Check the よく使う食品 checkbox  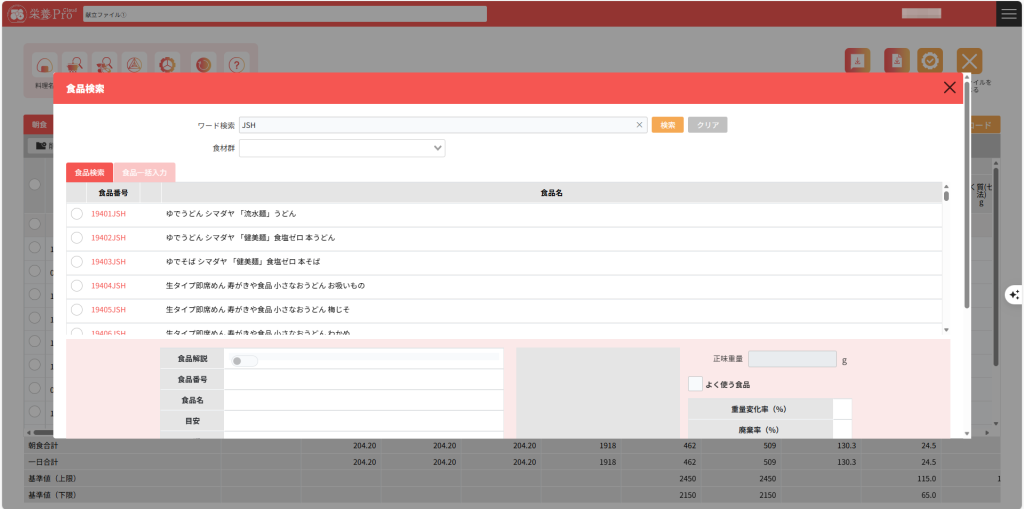pyautogui.click(x=695, y=384)
